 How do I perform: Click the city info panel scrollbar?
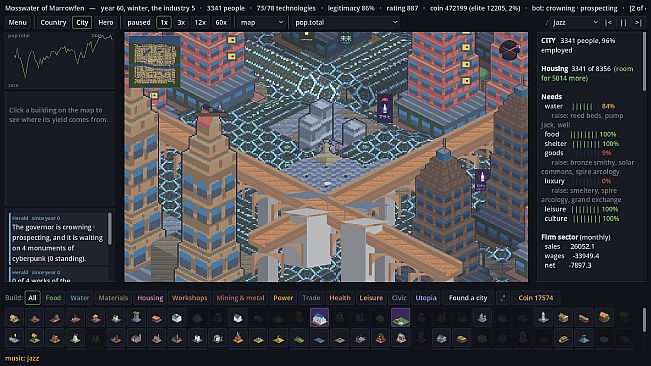click(644, 62)
